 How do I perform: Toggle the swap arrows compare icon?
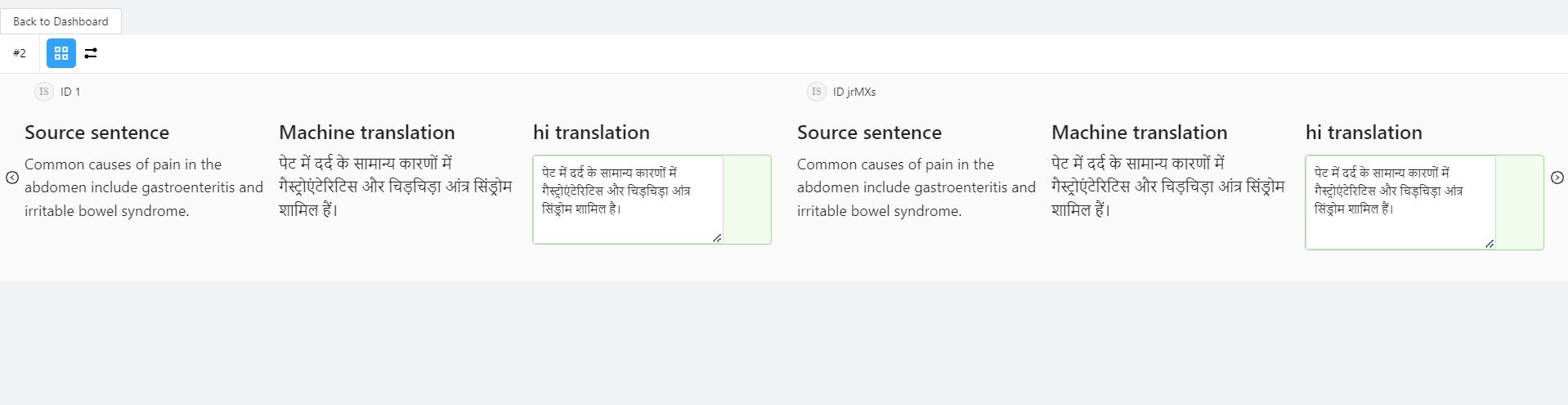[91, 53]
